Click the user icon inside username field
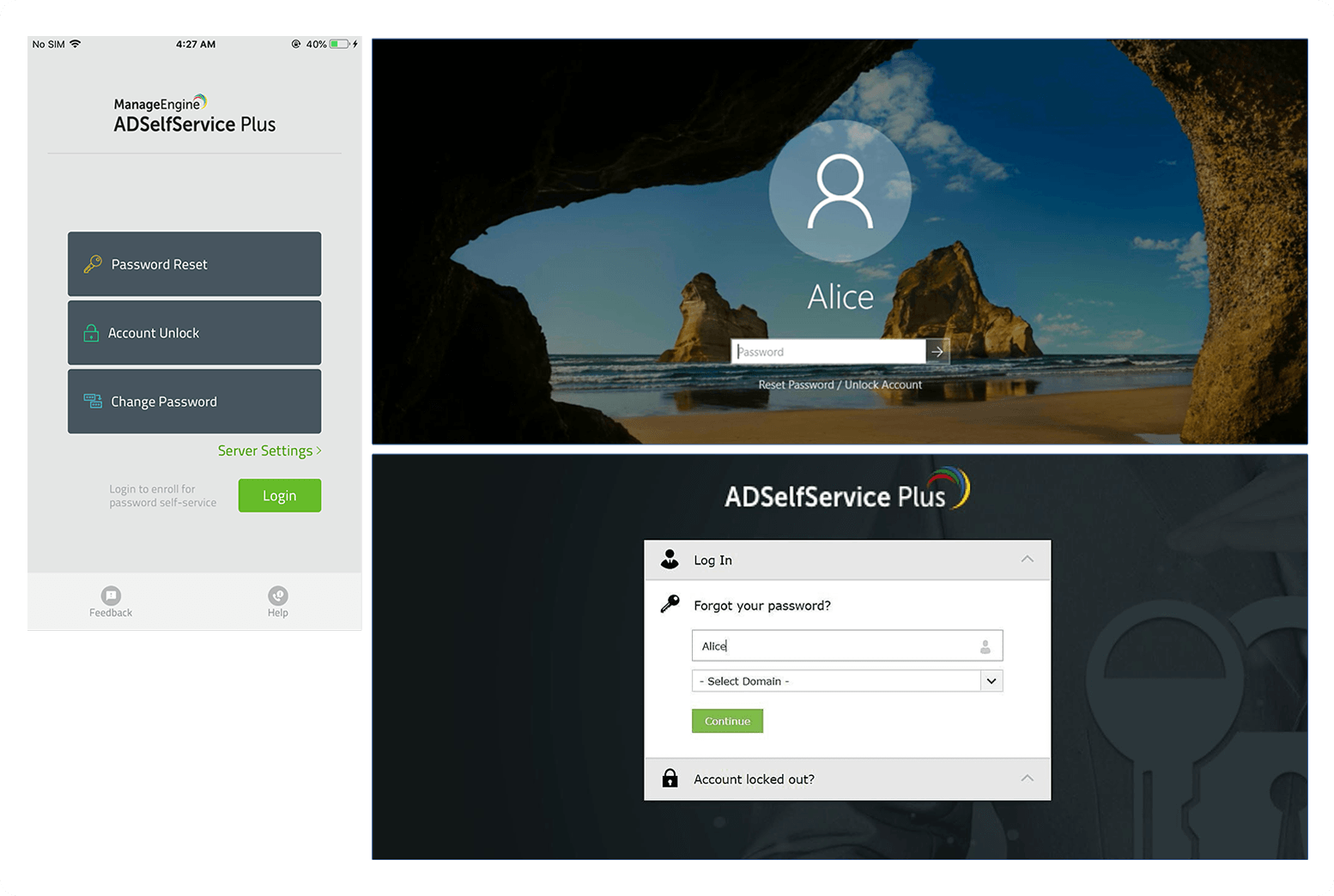Screen dimensions: 1334x896 click(x=985, y=646)
